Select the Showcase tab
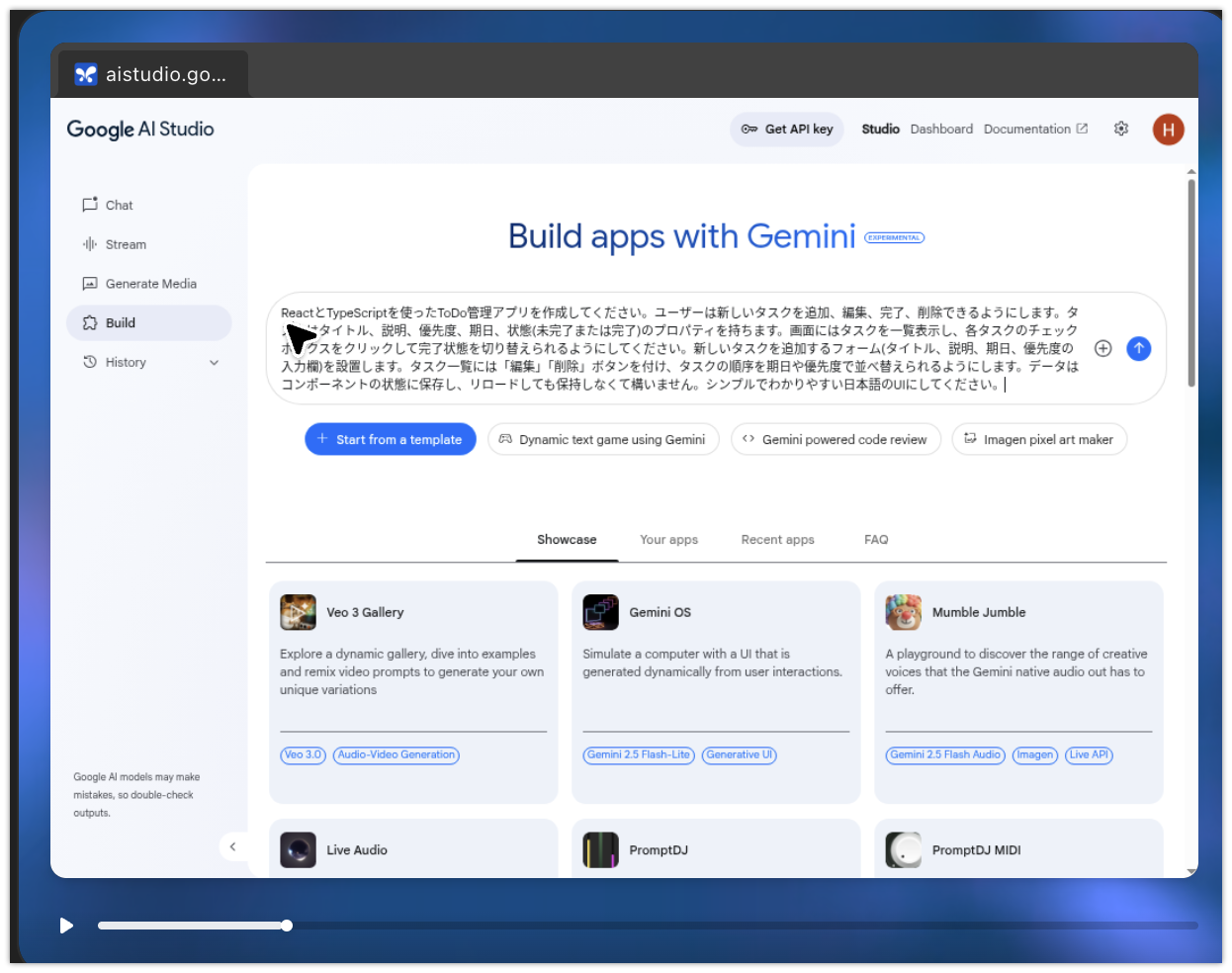This screenshot has height=973, width=1232. click(567, 540)
